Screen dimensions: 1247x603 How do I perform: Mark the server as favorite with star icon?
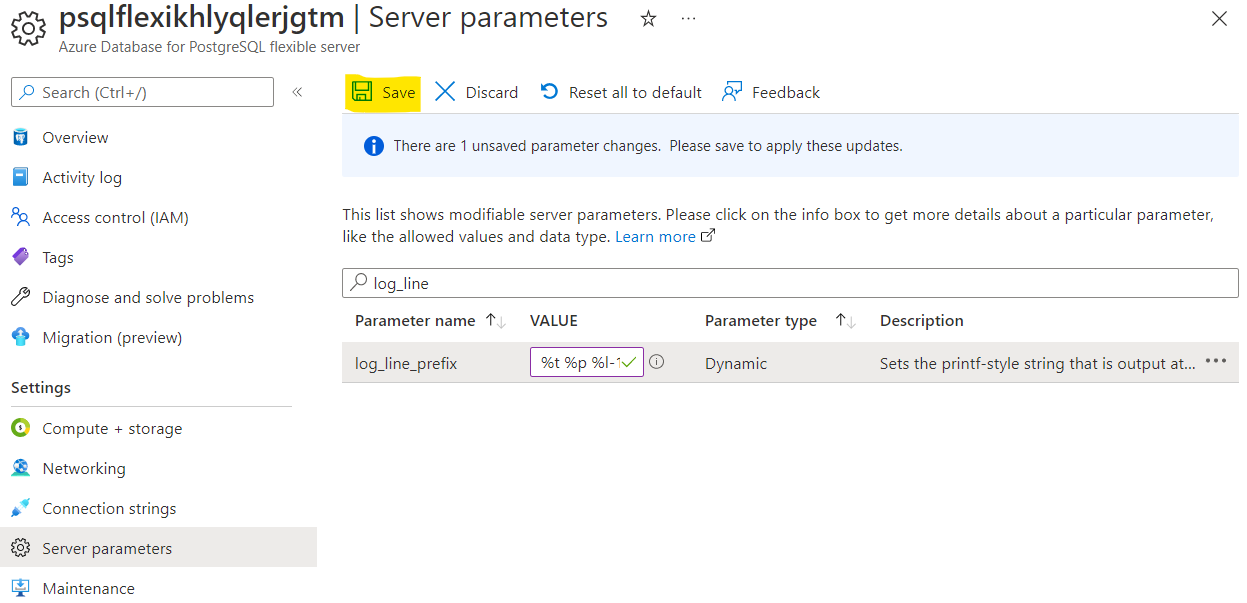[648, 17]
